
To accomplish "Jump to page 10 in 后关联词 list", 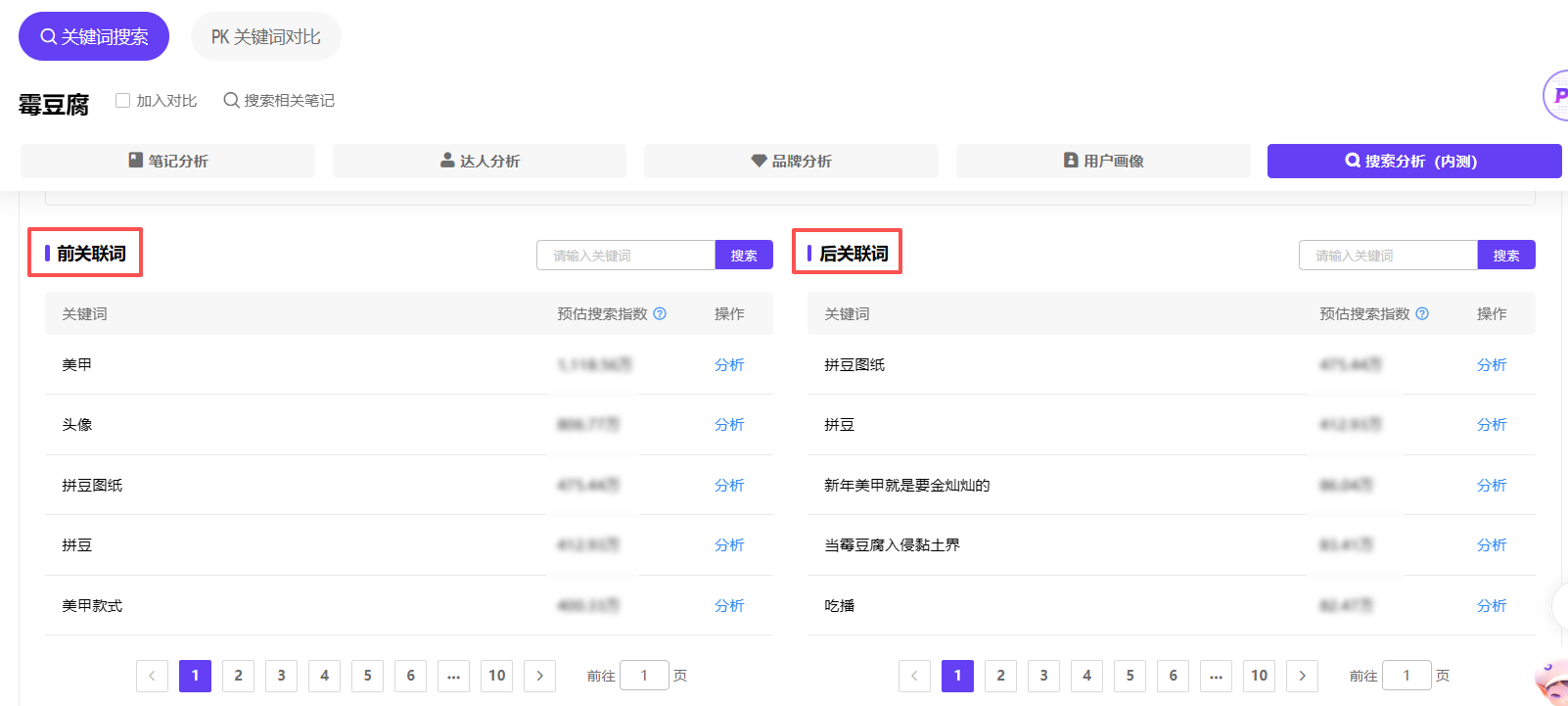I will tap(1259, 676).
